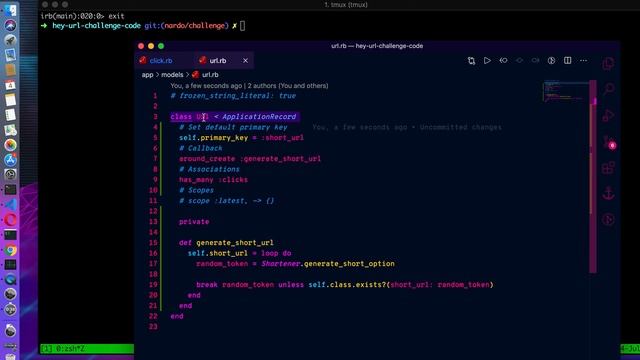Click 'self.primary_key' on line 5

point(213,138)
